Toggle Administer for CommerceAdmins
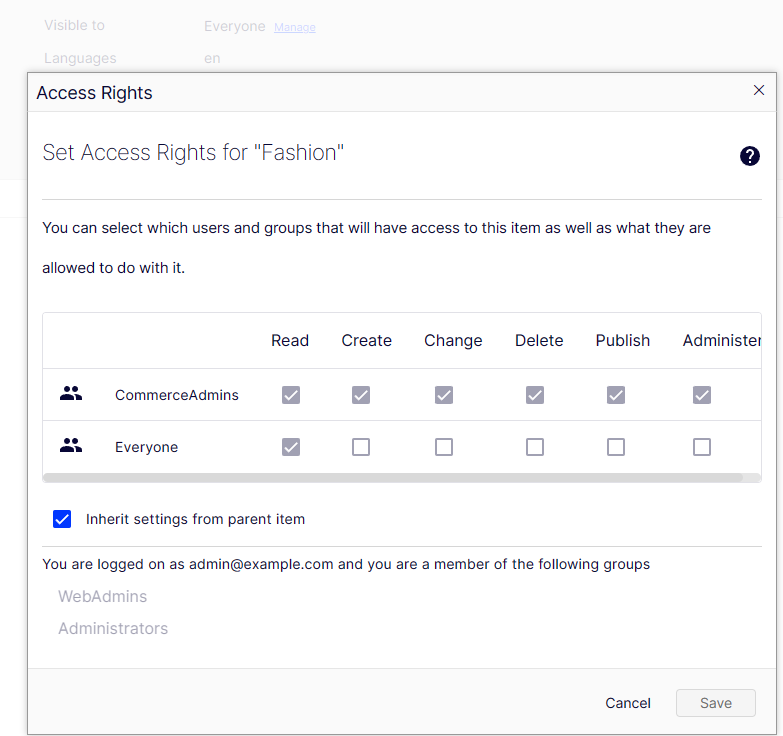The image size is (783, 736). (702, 395)
